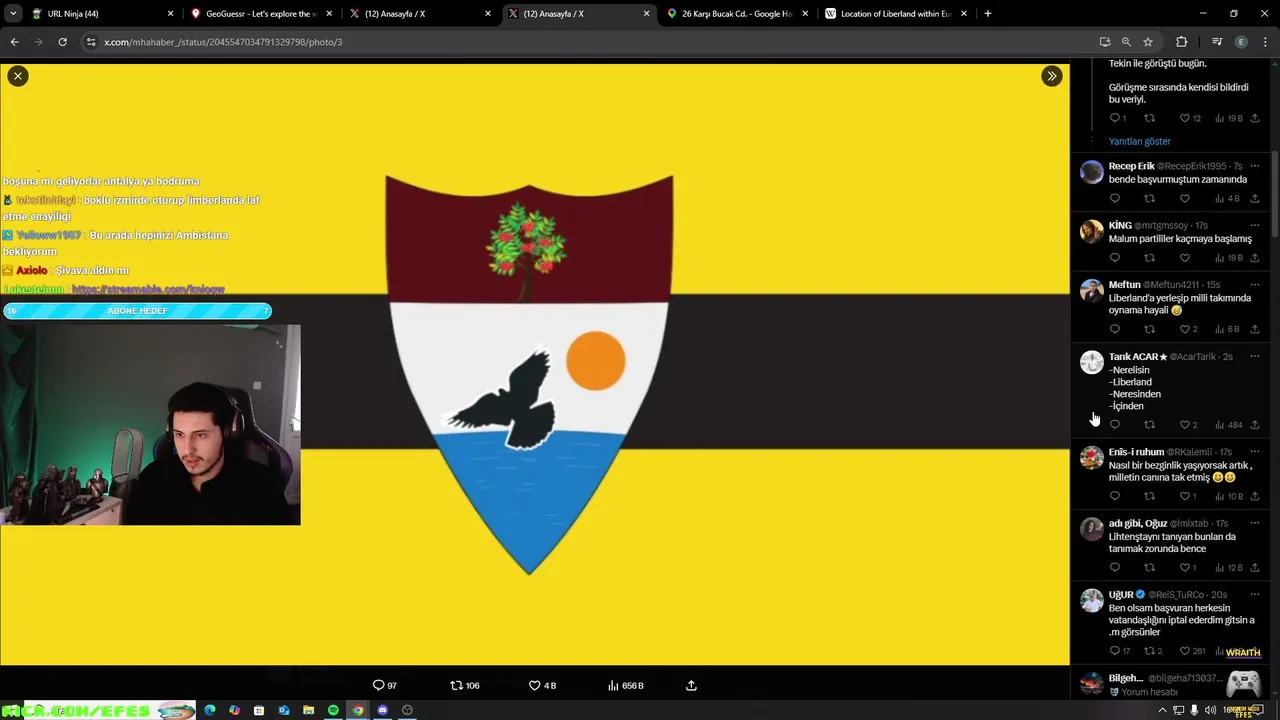Open UĞUR's profile name

click(1120, 594)
